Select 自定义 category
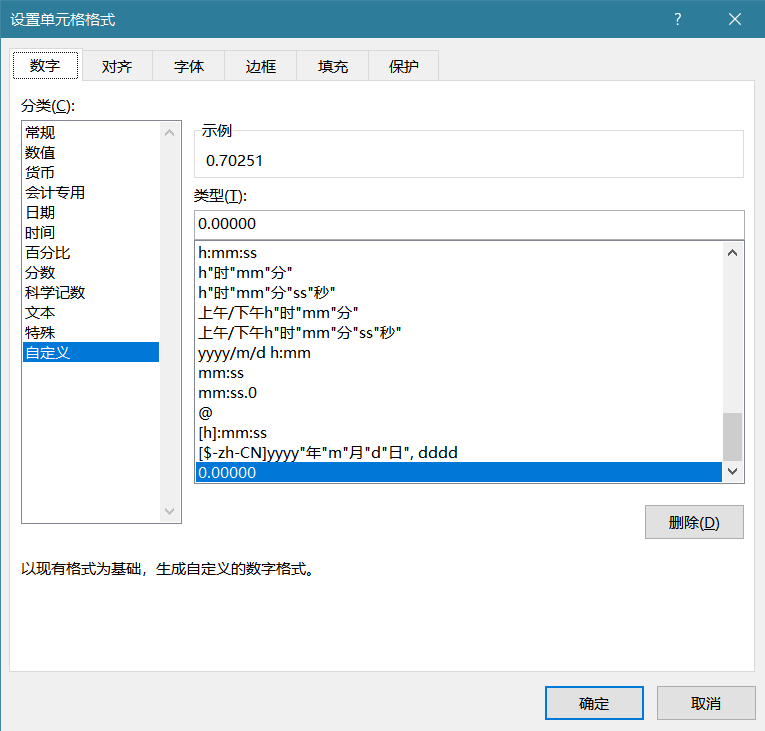The height and width of the screenshot is (731, 765). 91,352
